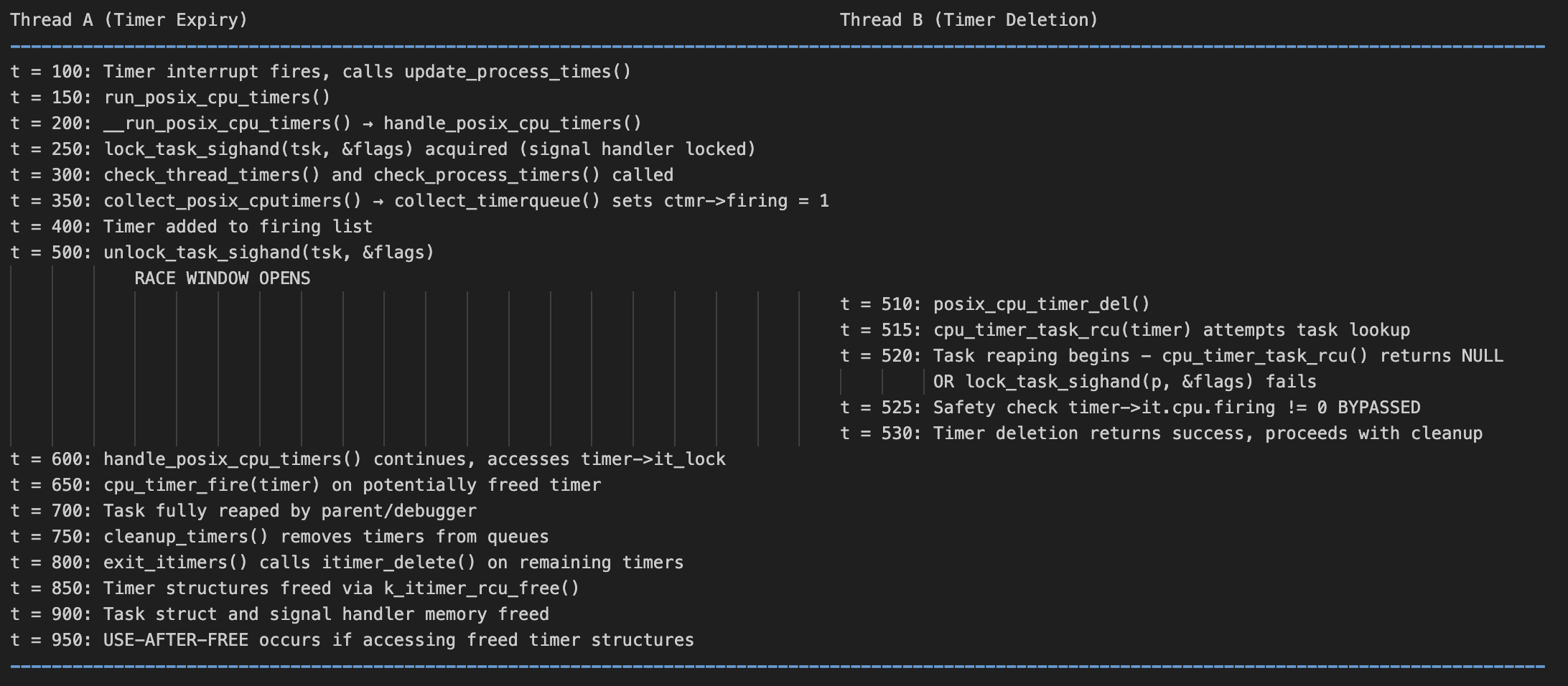Click the word BYPASSED at t = 525
Screen dimensions: 1568x686
pos(1379,408)
